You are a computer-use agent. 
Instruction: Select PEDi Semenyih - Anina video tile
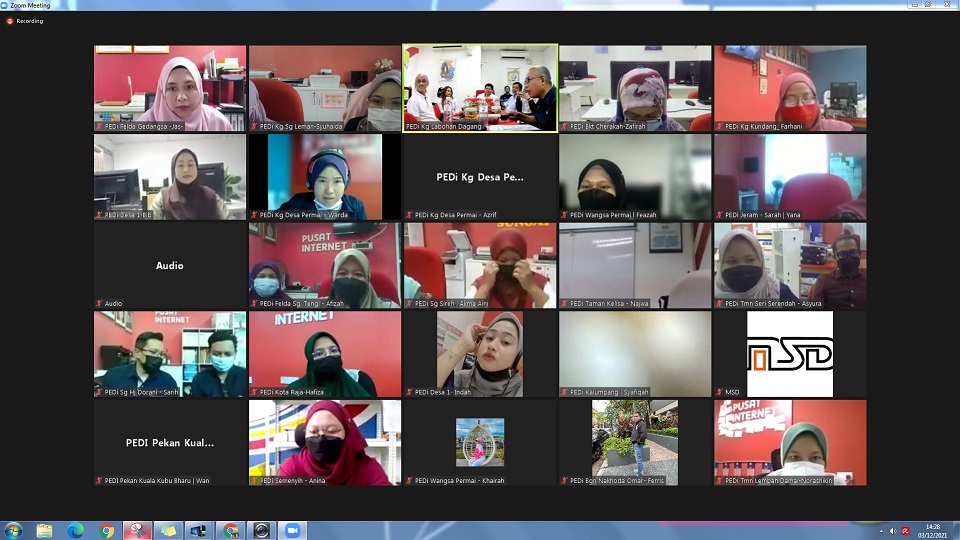coord(325,442)
